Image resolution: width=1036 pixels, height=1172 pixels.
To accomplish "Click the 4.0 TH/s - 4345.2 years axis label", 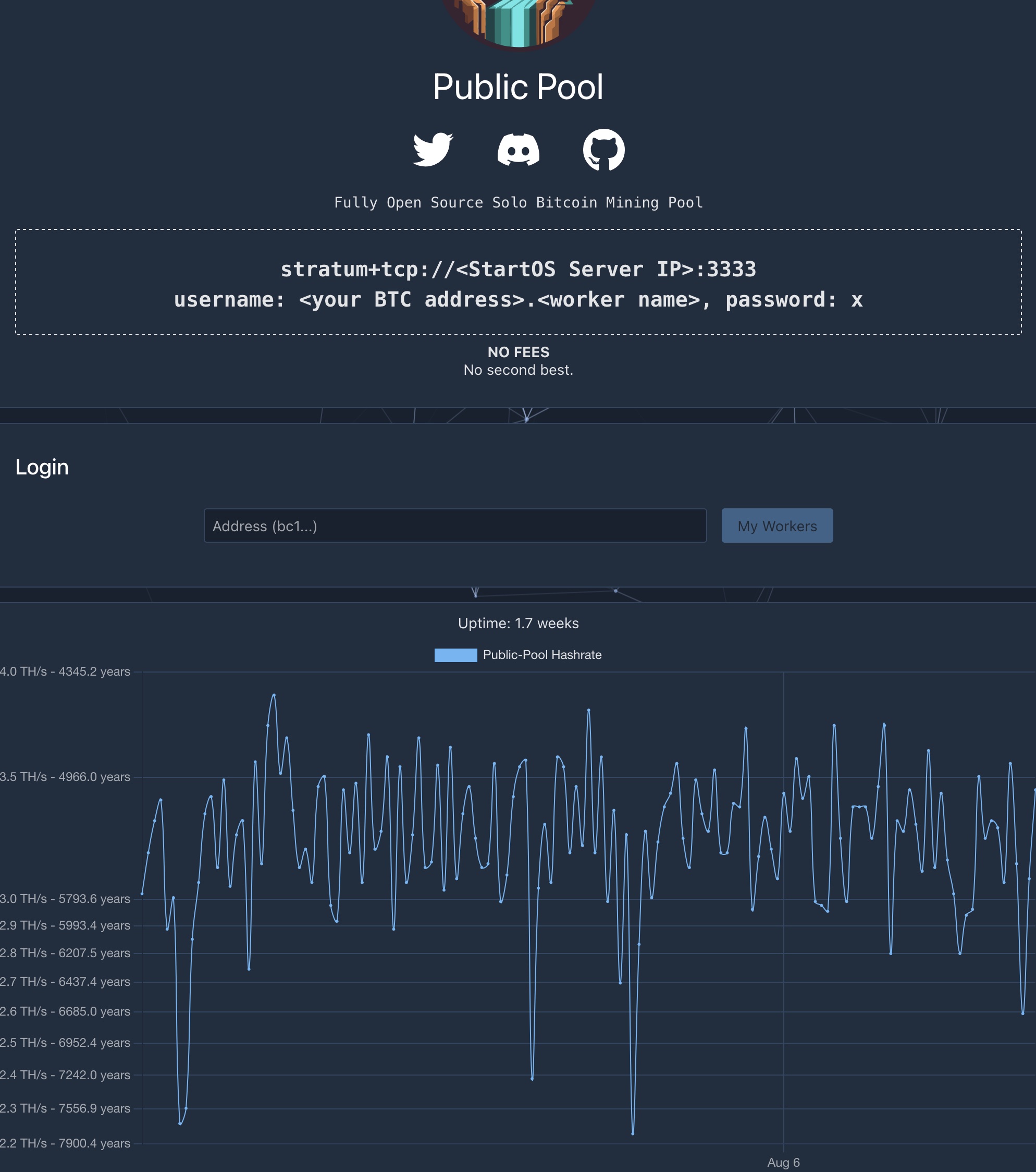I will (x=65, y=672).
